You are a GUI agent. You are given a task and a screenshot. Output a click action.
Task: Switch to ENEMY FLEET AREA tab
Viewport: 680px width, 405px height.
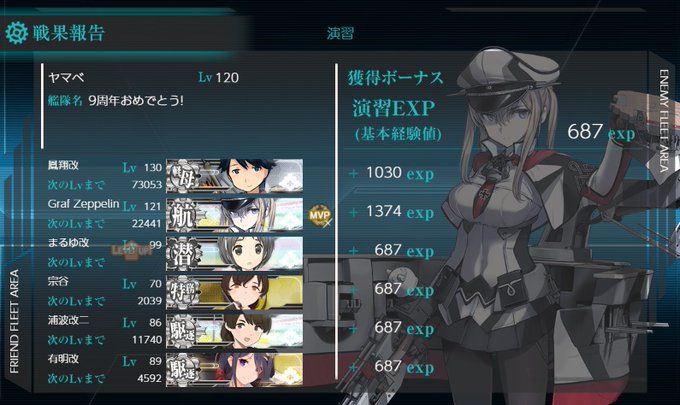point(664,121)
